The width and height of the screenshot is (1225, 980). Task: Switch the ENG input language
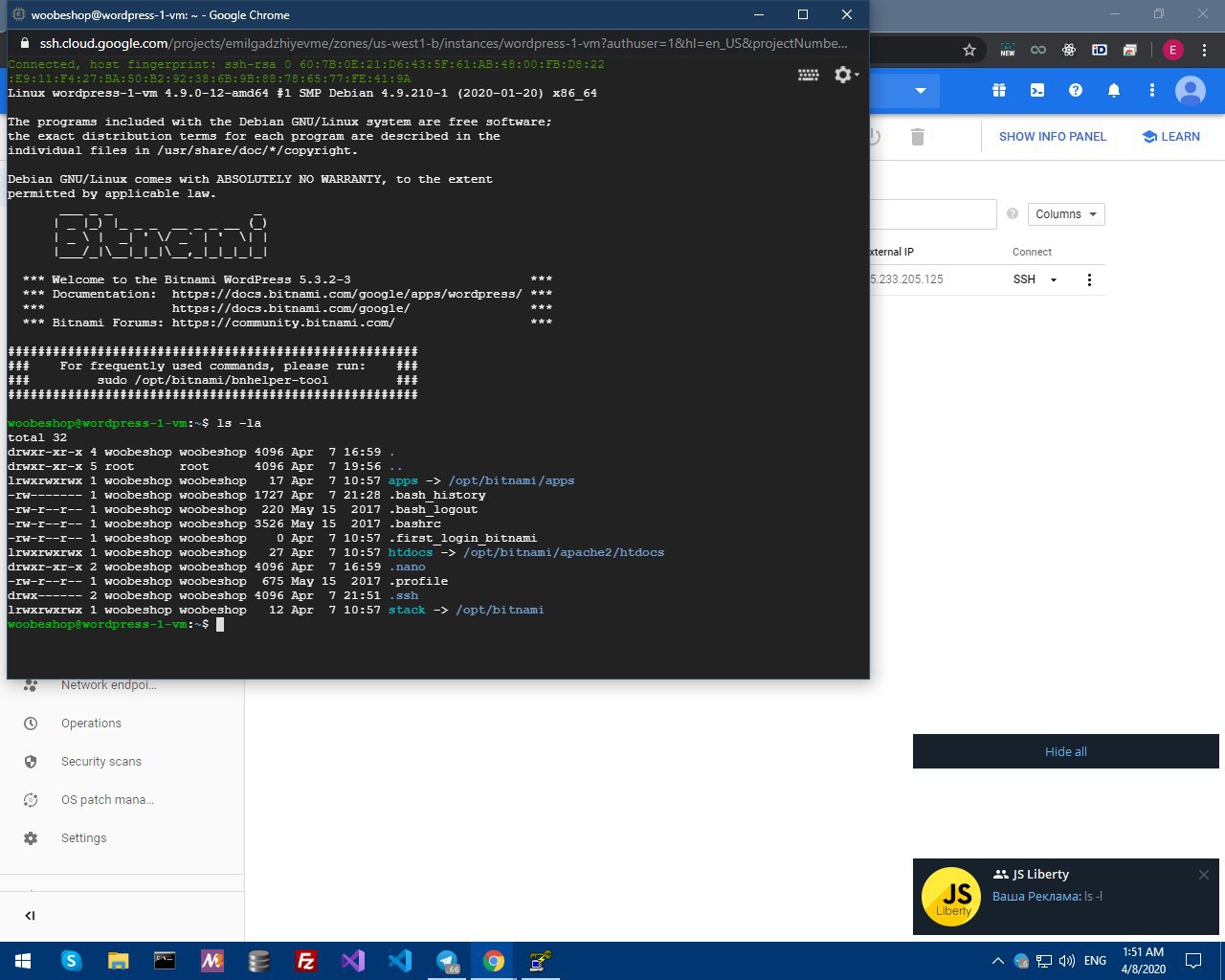coord(1096,961)
